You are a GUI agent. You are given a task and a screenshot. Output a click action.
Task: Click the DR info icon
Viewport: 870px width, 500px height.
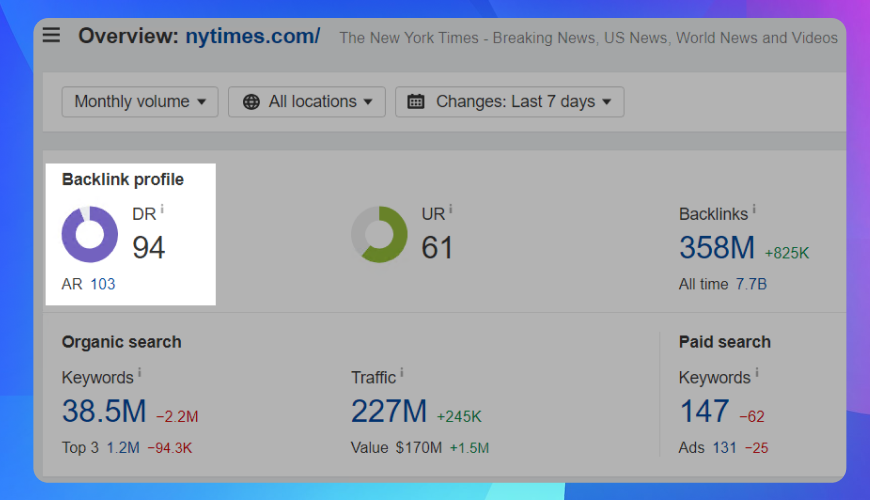[x=162, y=209]
